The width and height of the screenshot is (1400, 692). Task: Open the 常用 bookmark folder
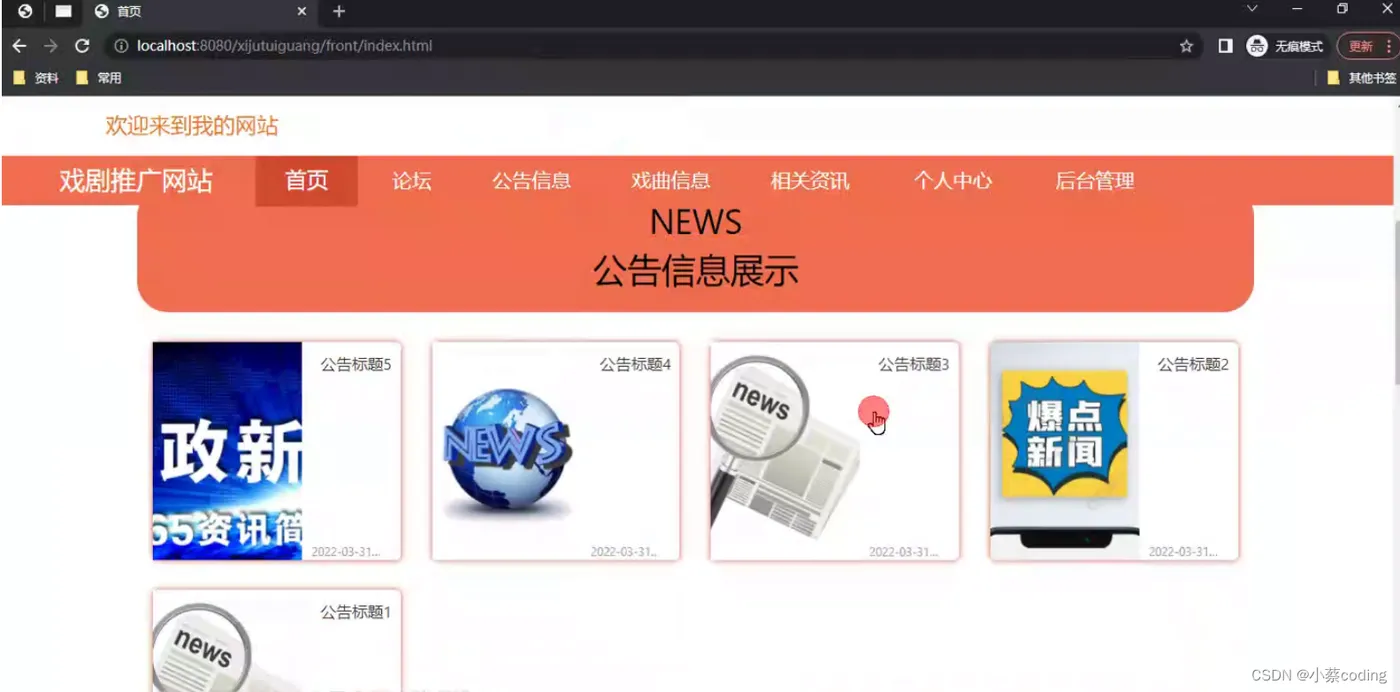(x=99, y=78)
